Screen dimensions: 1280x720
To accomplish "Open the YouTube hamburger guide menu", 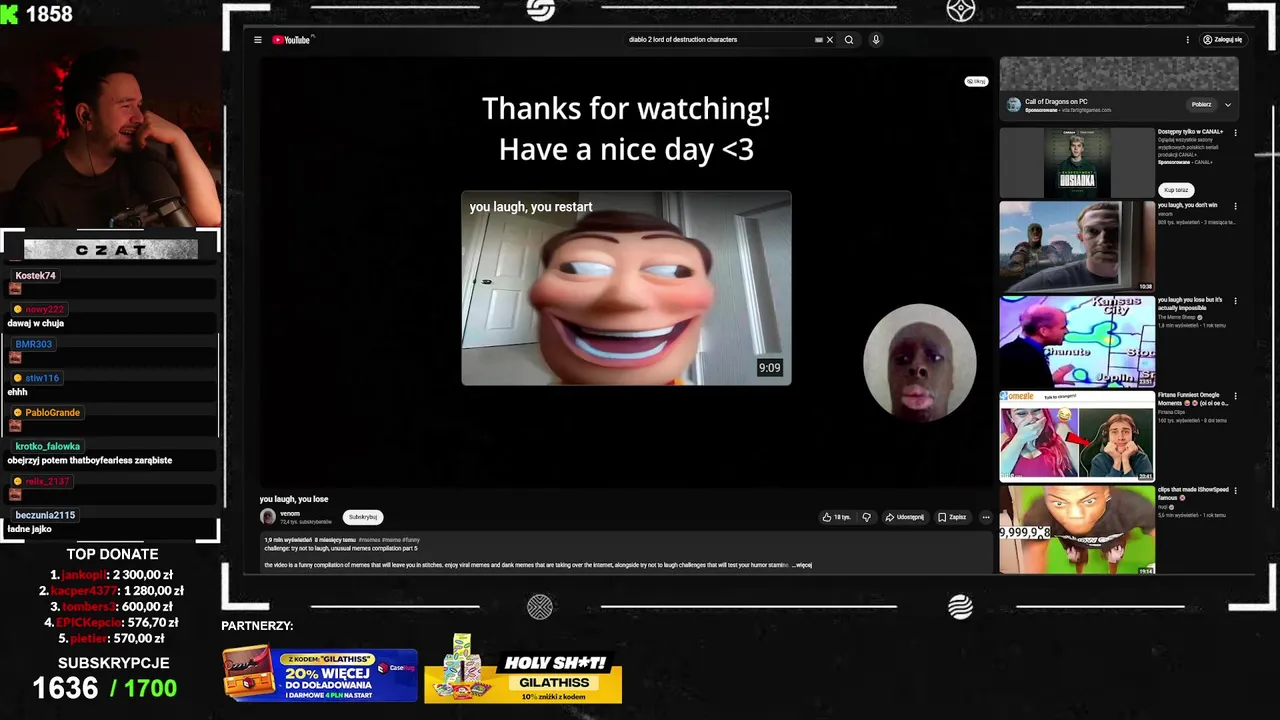I will point(257,40).
